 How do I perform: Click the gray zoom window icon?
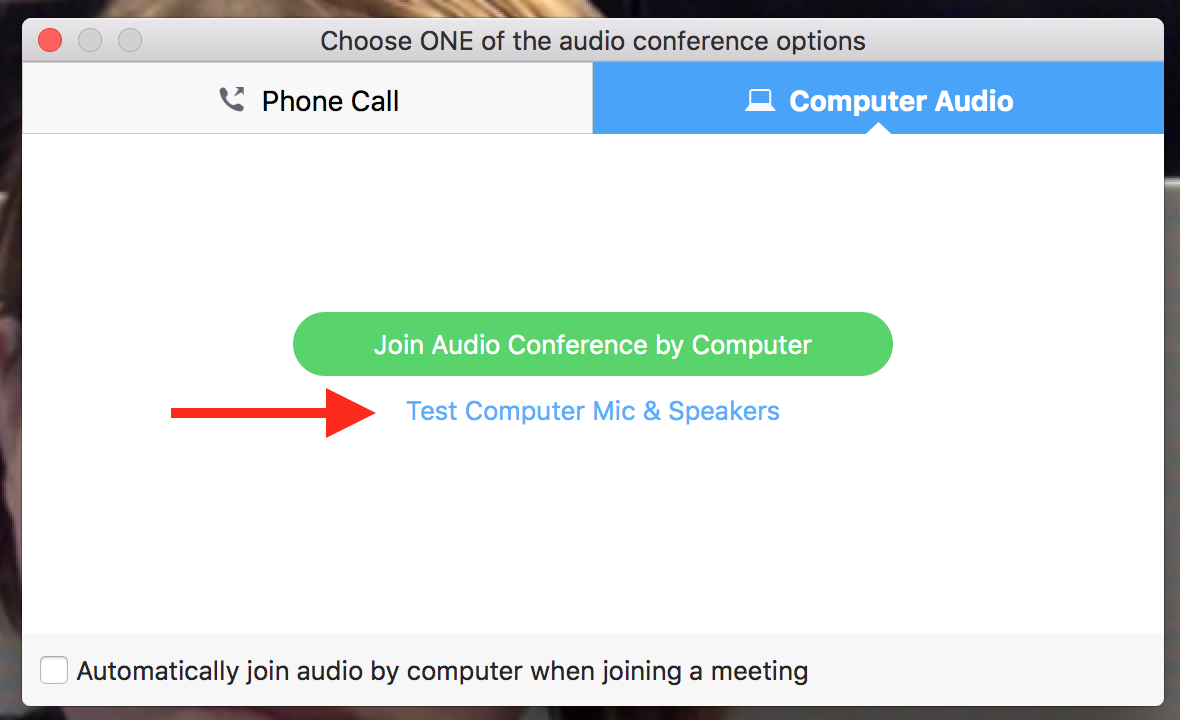129,40
